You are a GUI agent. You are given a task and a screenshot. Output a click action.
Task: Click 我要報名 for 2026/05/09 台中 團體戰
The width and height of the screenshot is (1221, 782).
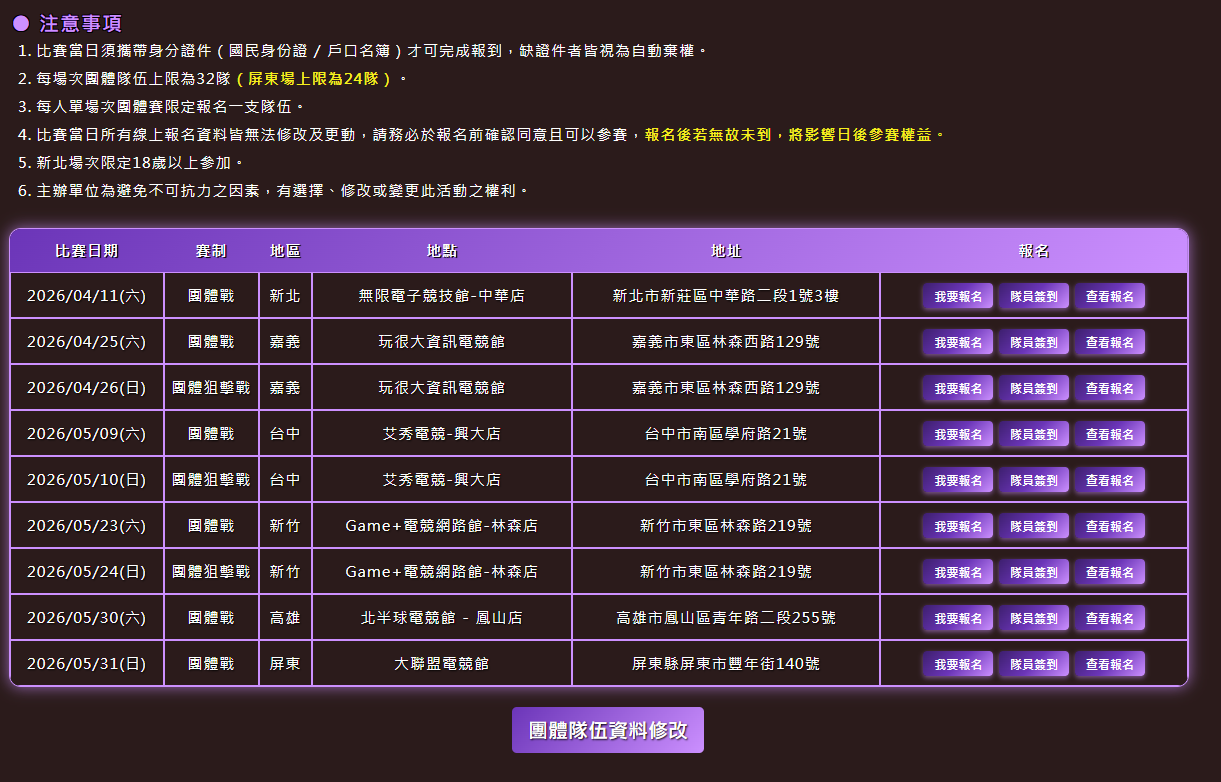coord(957,434)
